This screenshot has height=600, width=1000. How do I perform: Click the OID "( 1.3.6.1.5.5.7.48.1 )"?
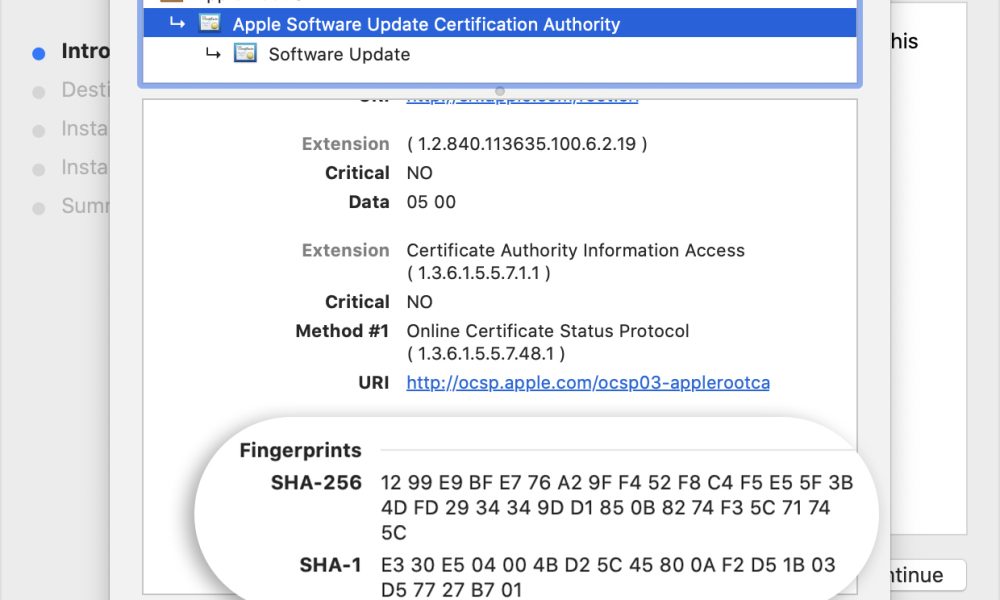coord(486,353)
